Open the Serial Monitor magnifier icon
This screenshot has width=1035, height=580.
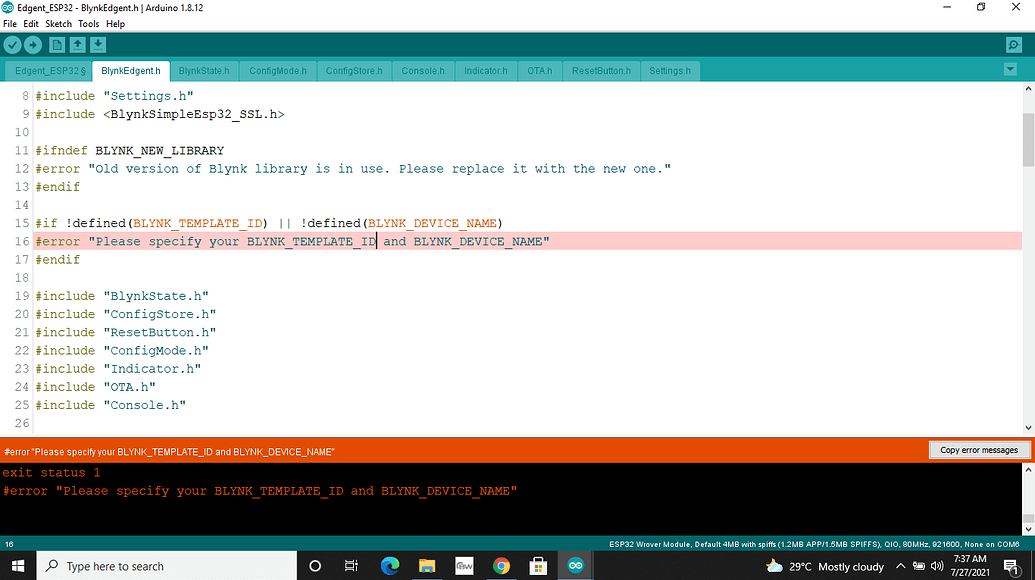coord(1014,44)
